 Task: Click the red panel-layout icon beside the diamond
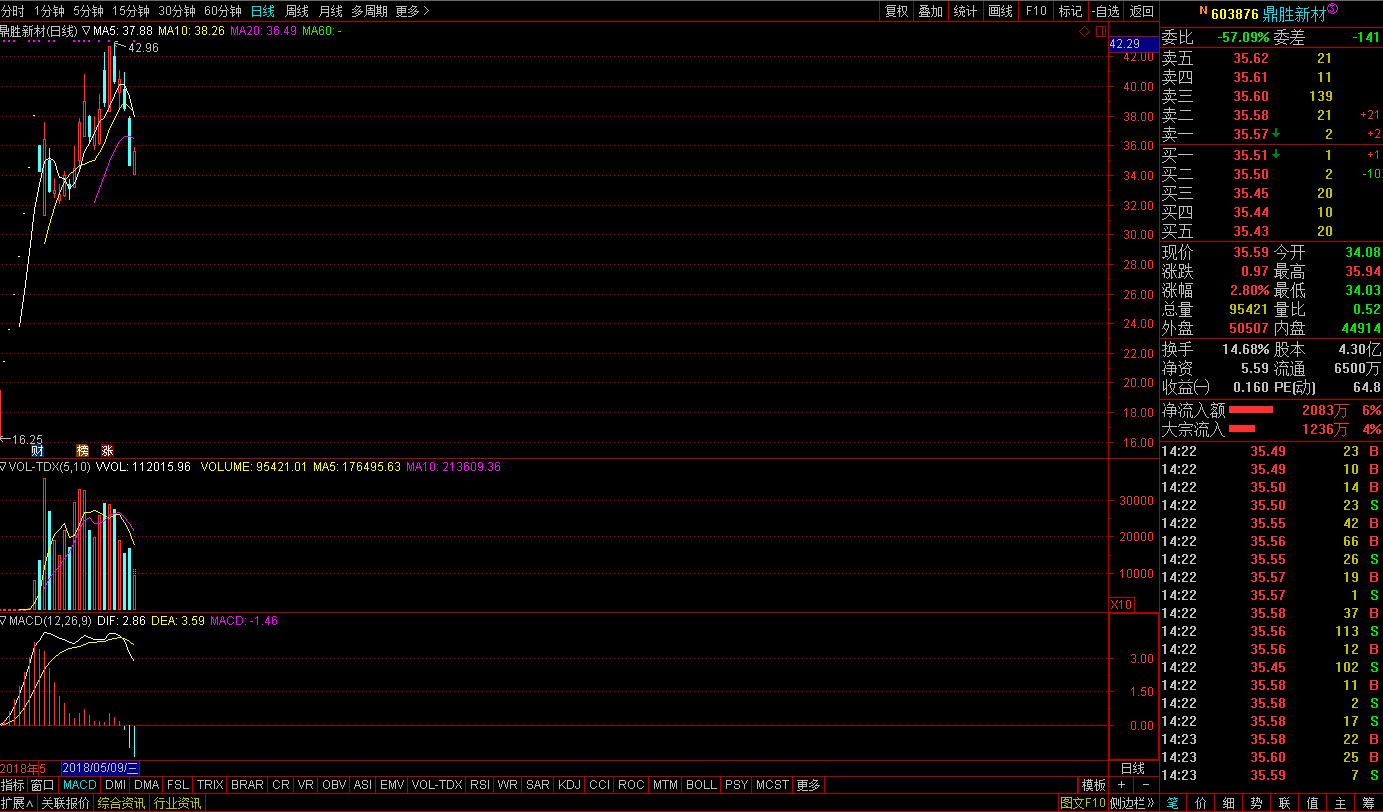[x=1100, y=32]
